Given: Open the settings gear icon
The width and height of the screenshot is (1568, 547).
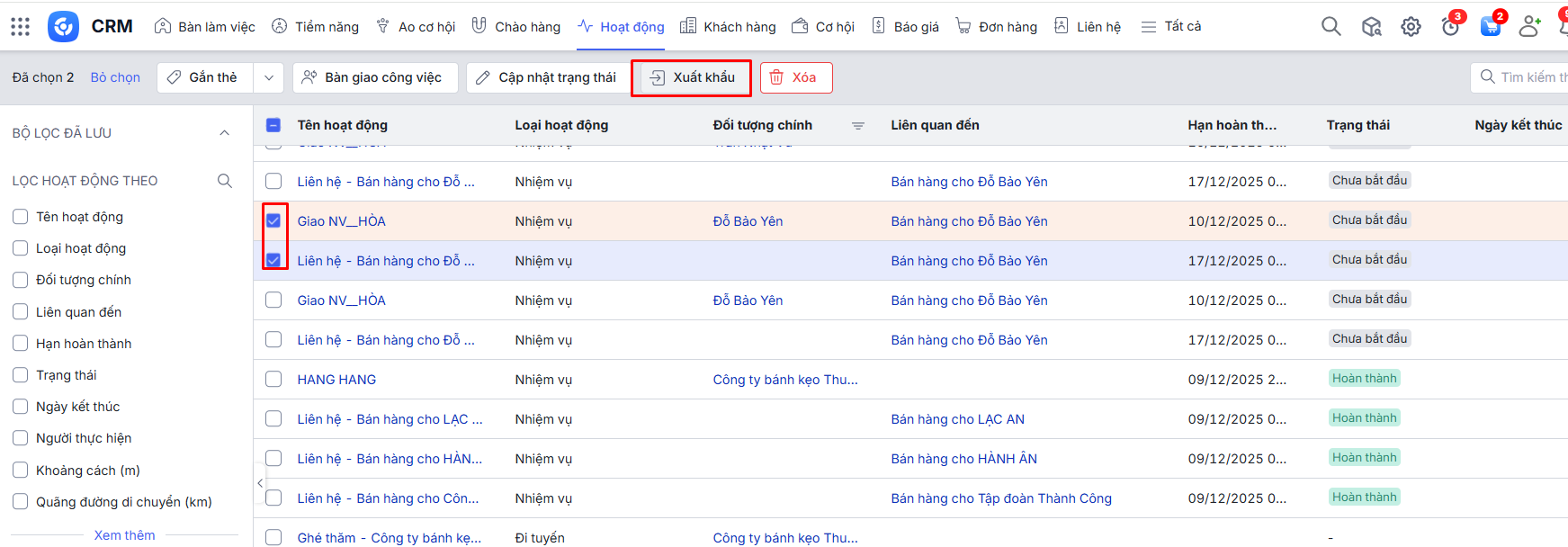Looking at the screenshot, I should [x=1411, y=27].
